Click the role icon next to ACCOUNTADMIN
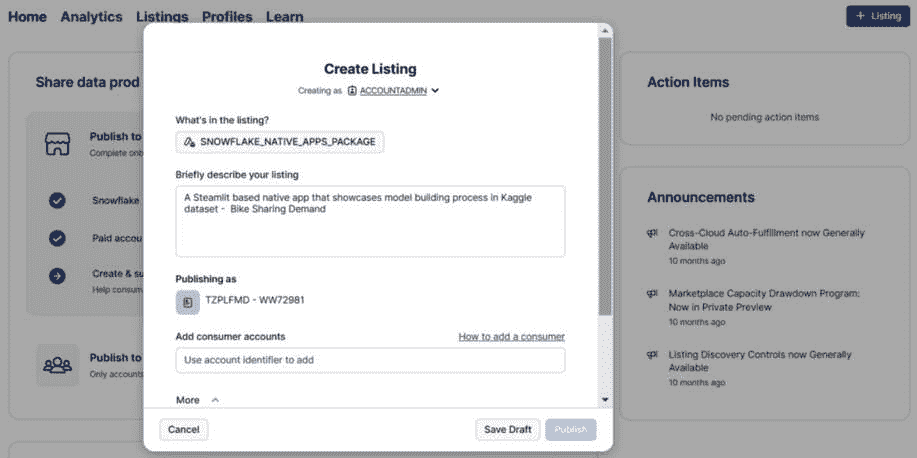The width and height of the screenshot is (917, 458). tap(352, 90)
